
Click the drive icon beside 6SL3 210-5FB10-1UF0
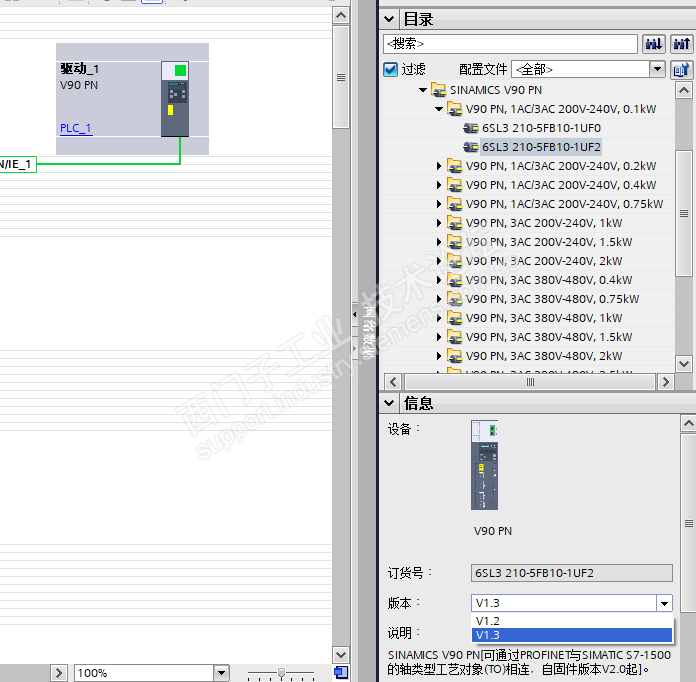point(471,128)
